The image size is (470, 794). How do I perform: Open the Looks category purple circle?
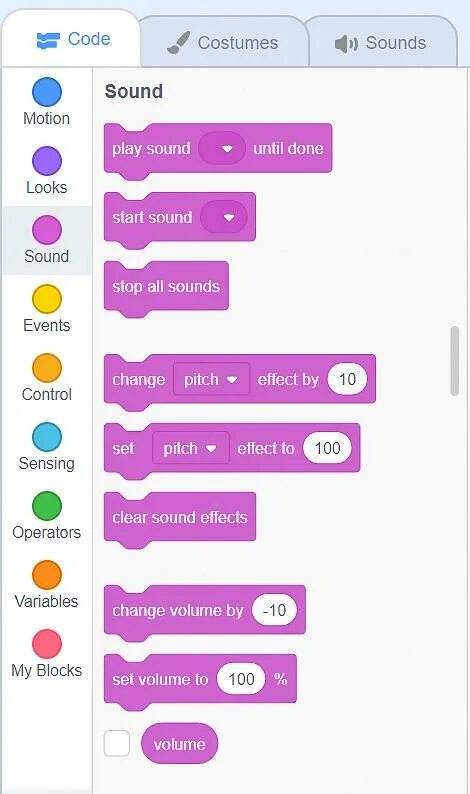click(47, 161)
